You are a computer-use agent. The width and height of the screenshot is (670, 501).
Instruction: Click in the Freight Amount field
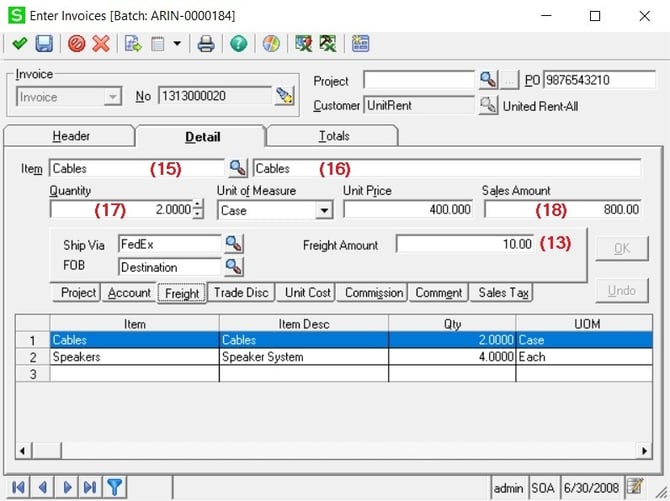coord(465,244)
